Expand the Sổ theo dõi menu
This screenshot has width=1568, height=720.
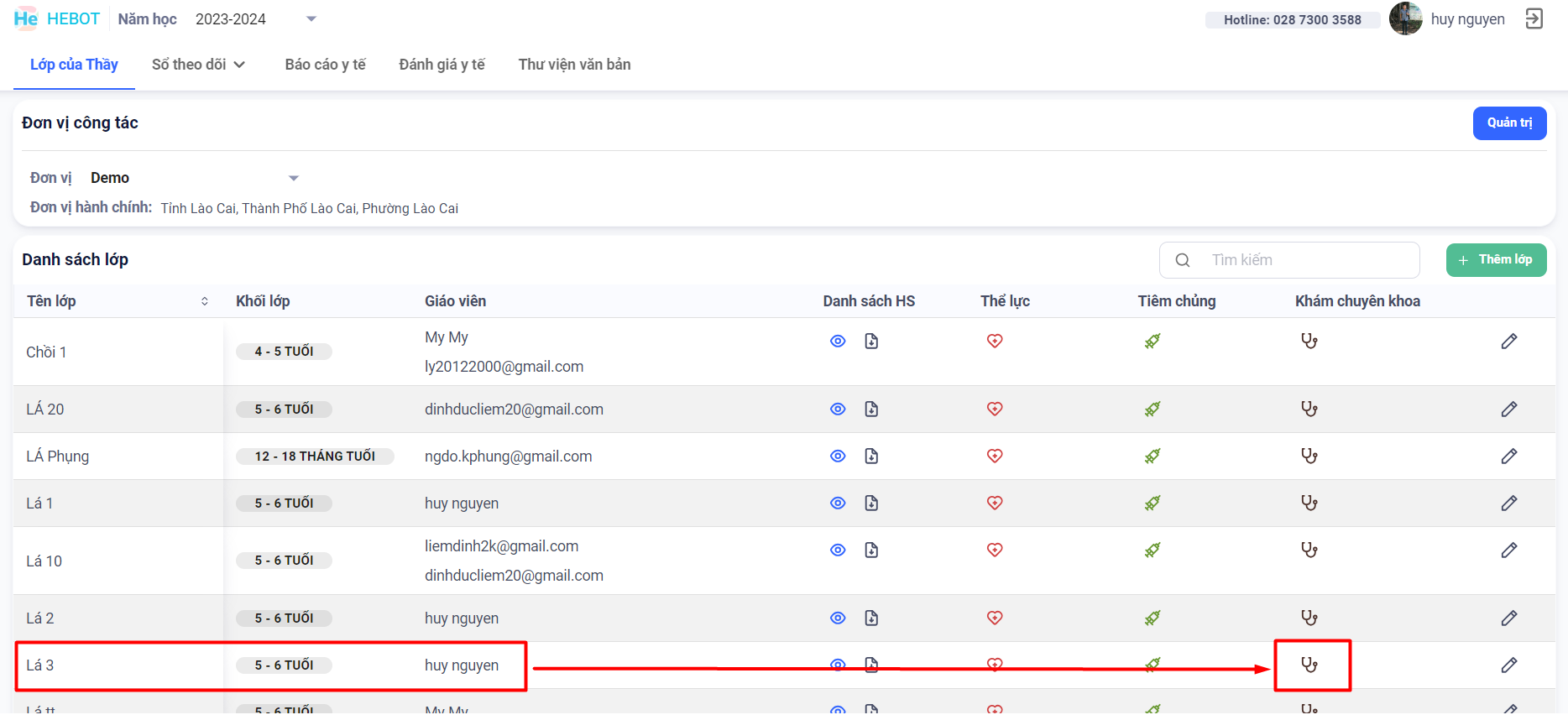198,65
